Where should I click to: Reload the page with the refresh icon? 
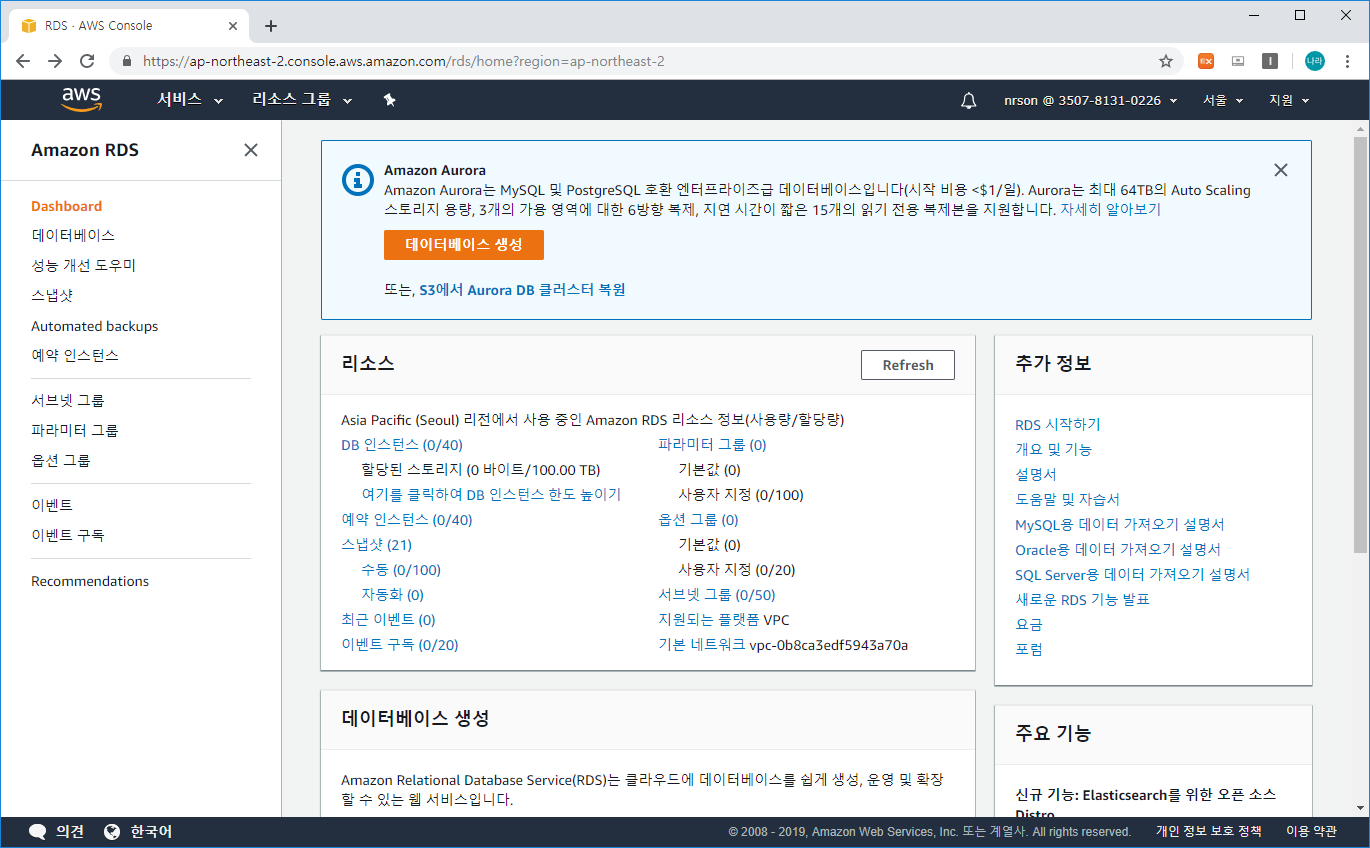(x=87, y=61)
